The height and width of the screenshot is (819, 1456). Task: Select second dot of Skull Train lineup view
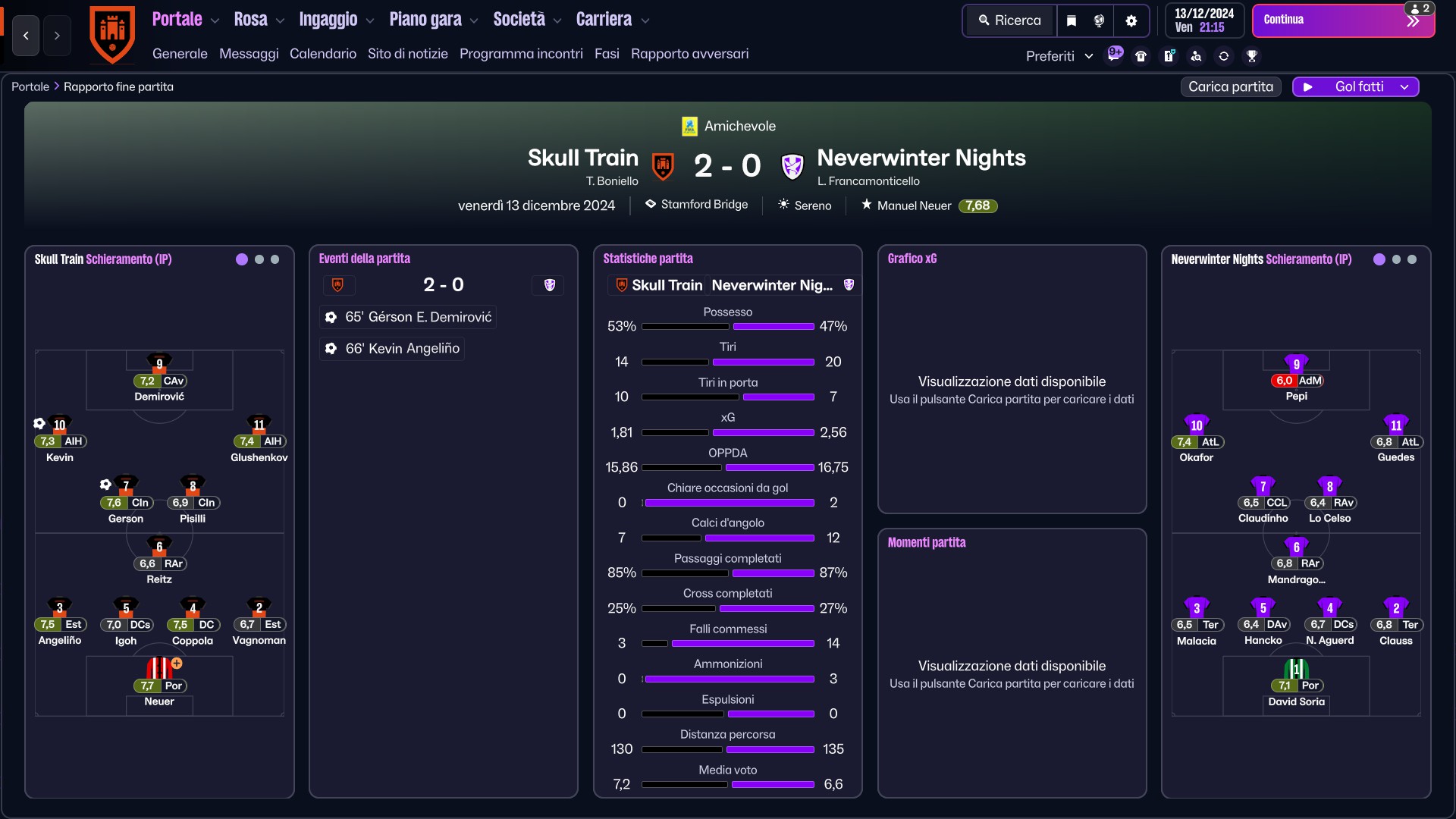tap(259, 259)
